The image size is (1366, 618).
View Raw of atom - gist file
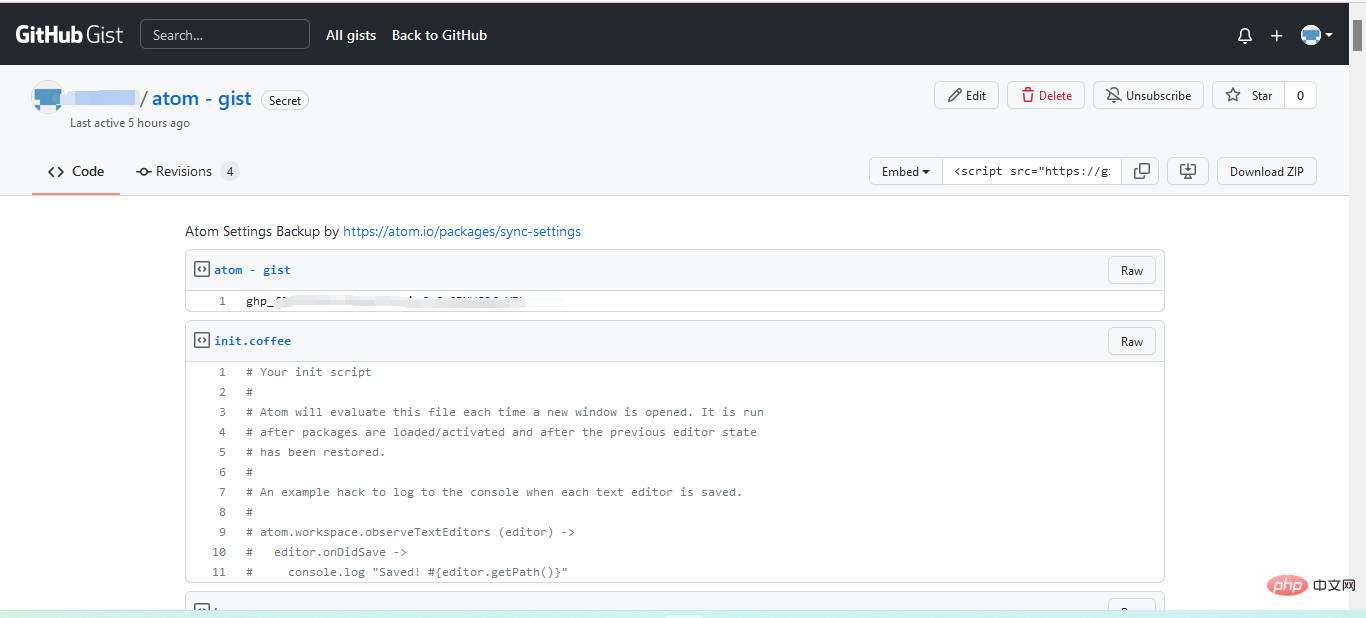1132,270
